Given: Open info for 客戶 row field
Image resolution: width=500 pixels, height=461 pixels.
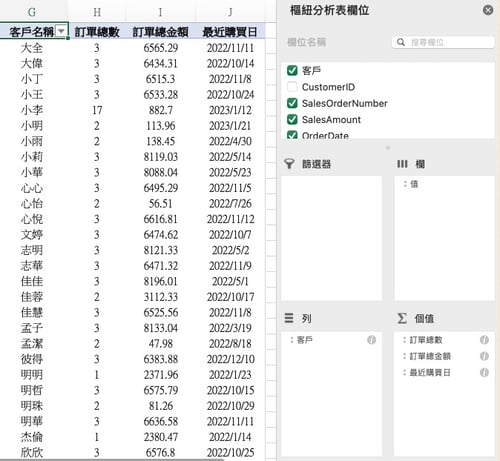Looking at the screenshot, I should pos(371,340).
